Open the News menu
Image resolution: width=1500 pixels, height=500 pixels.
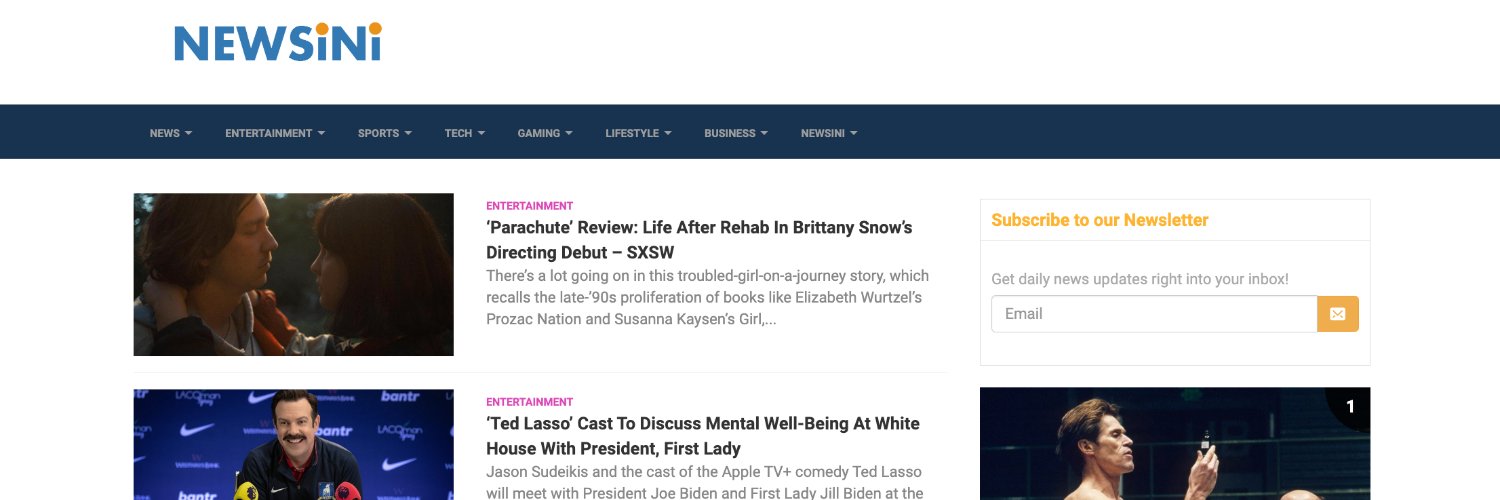(171, 133)
